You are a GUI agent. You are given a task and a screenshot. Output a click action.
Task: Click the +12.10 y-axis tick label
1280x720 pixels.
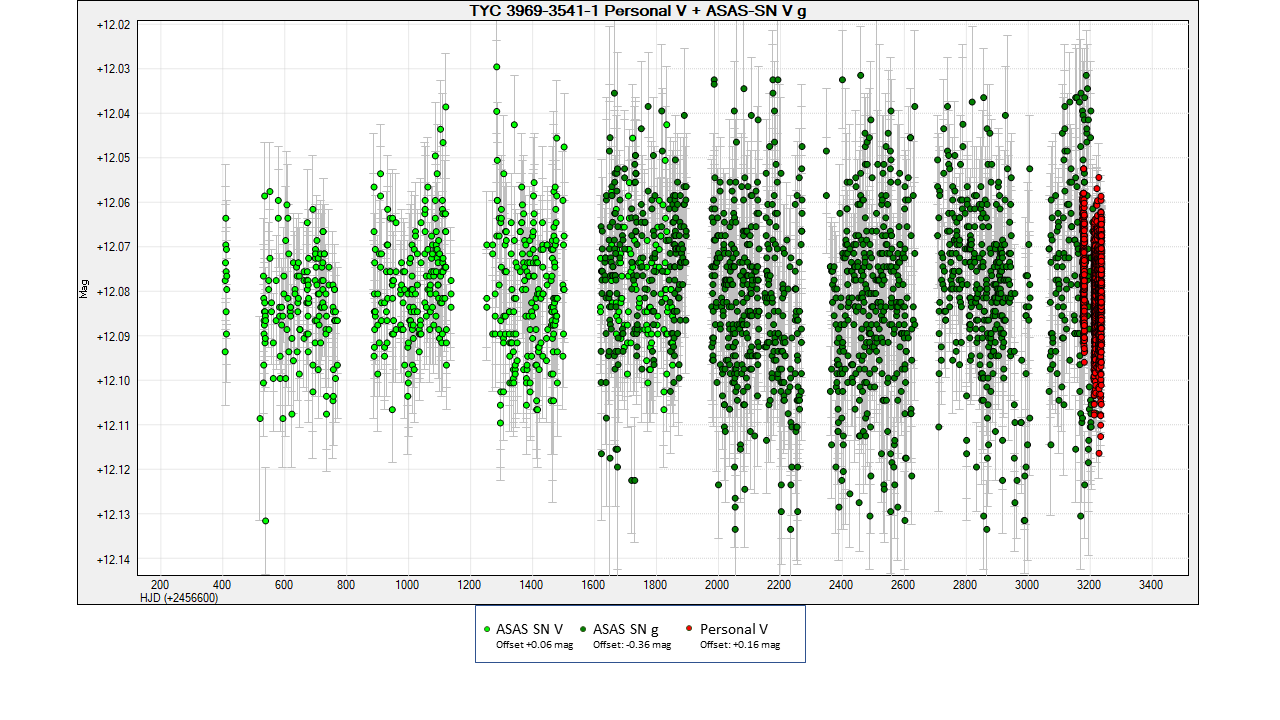click(x=113, y=381)
